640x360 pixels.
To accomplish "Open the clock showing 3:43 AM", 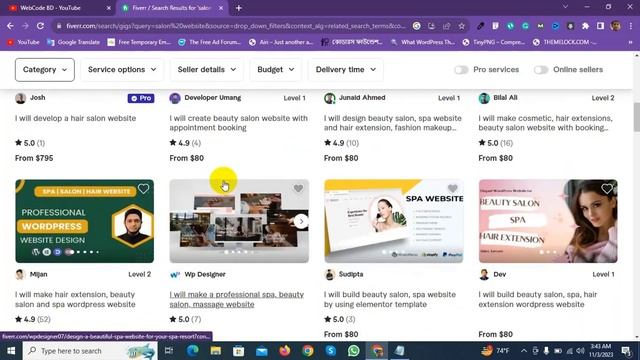I will pos(602,351).
